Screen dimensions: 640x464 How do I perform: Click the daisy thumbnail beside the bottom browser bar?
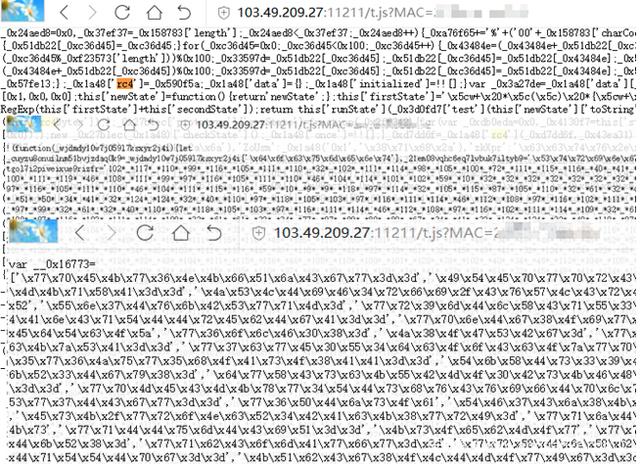(x=33, y=231)
